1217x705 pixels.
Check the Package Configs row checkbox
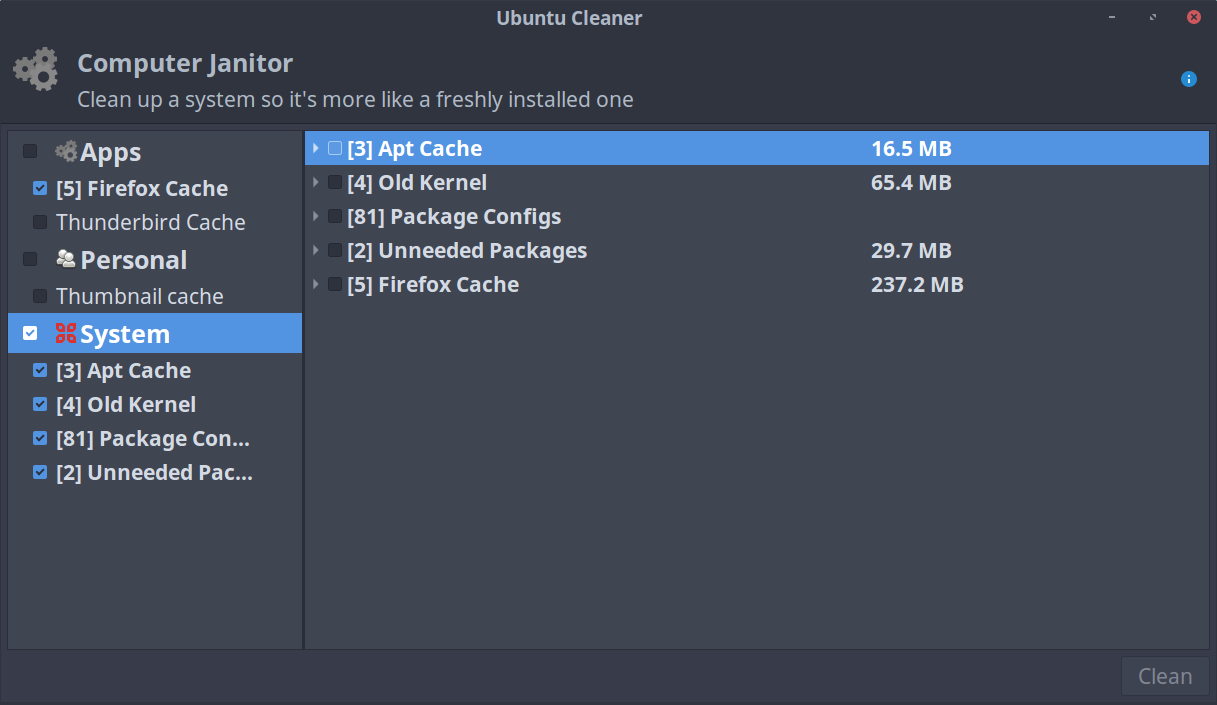[335, 216]
